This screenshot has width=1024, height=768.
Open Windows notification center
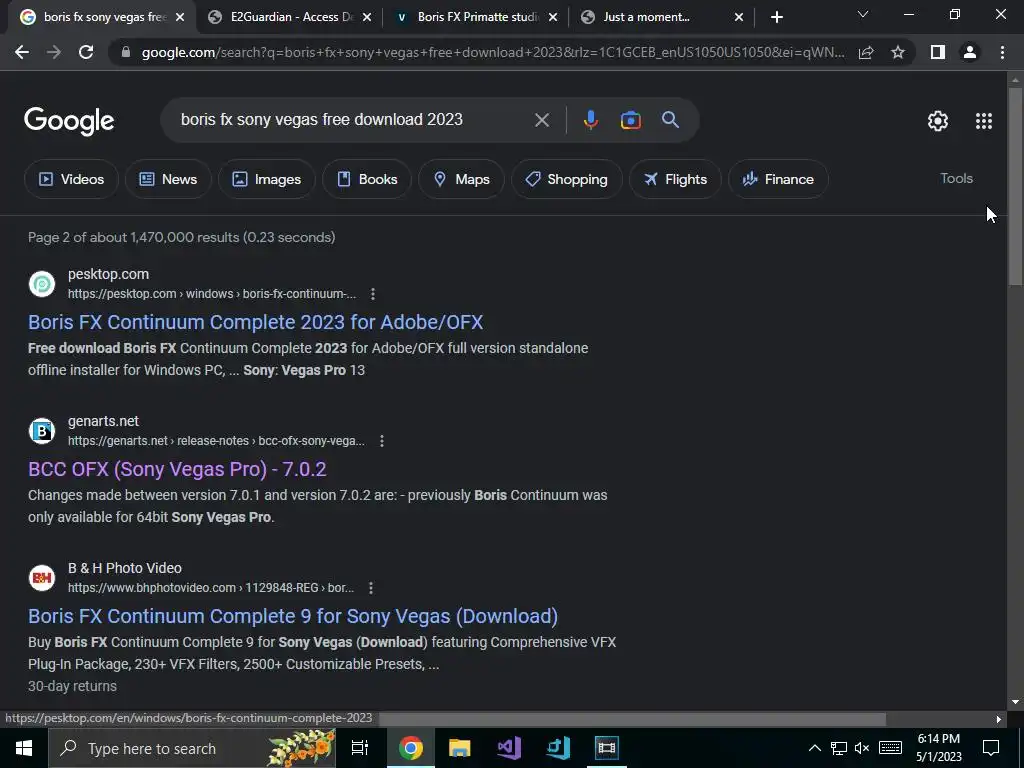[x=991, y=748]
